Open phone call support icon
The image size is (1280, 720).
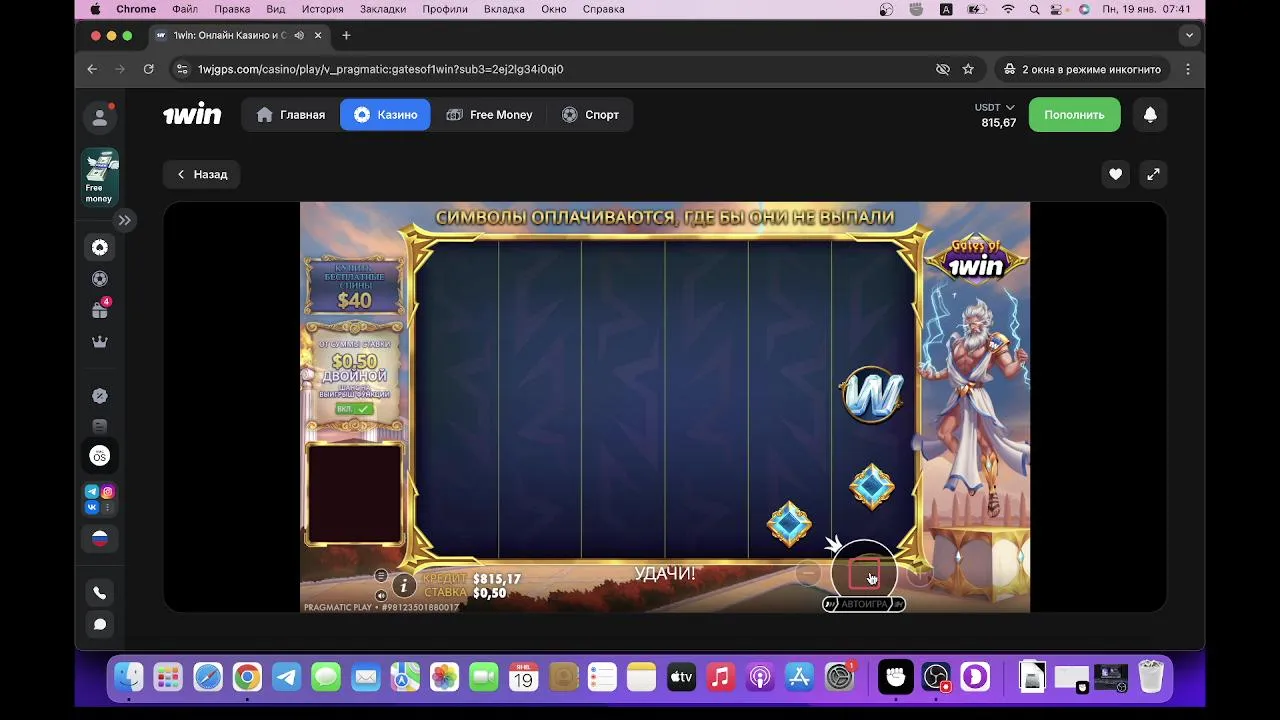tap(100, 593)
